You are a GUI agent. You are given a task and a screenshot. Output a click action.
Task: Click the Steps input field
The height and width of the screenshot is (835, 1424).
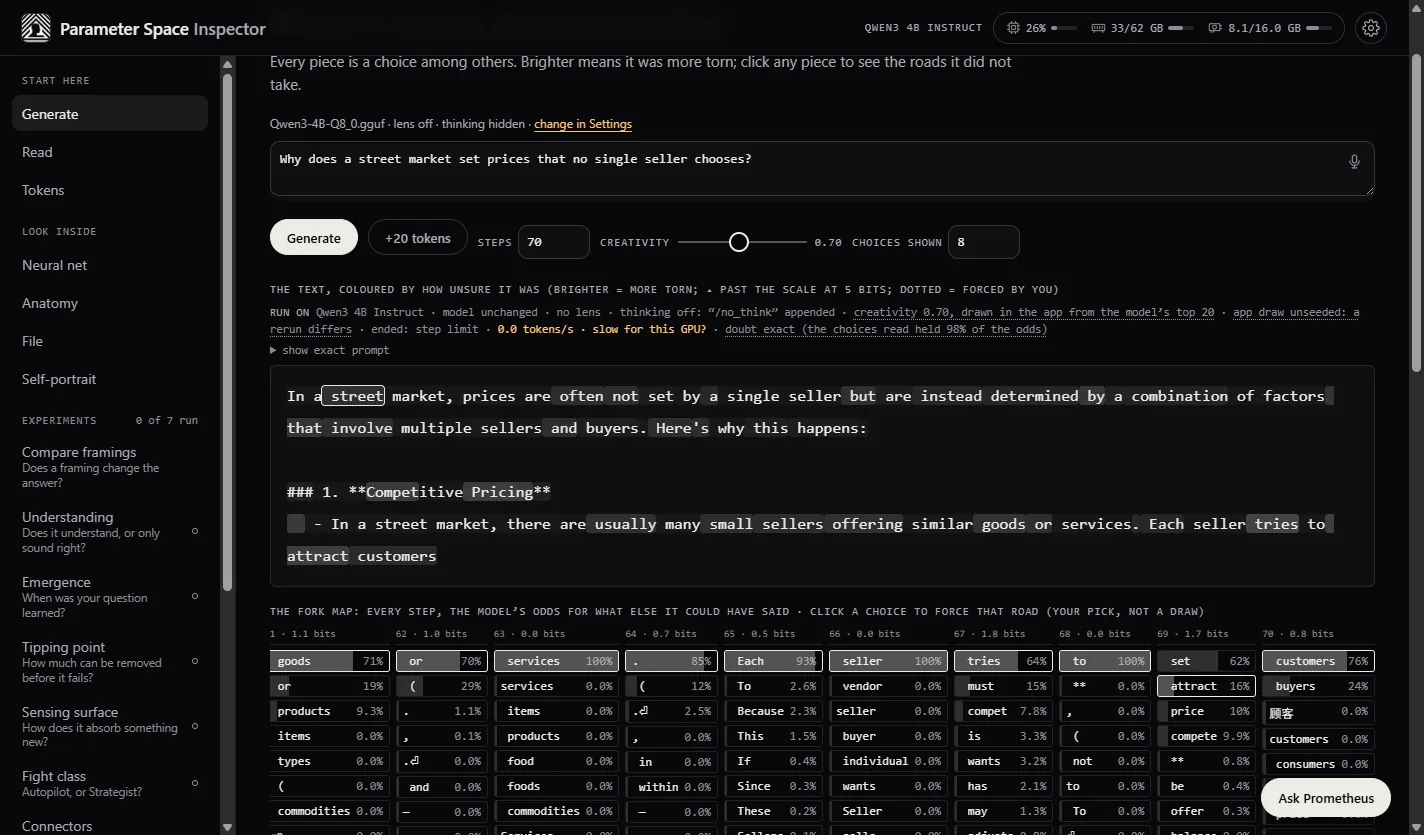554,242
